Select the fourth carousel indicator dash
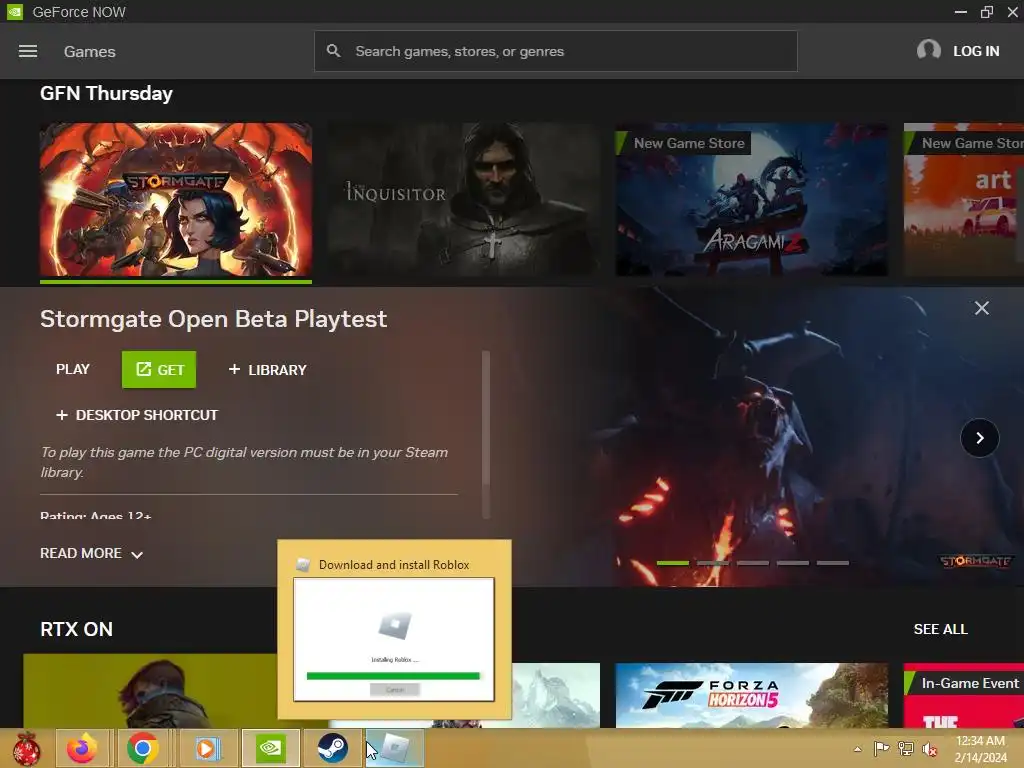This screenshot has height=768, width=1024. (793, 562)
